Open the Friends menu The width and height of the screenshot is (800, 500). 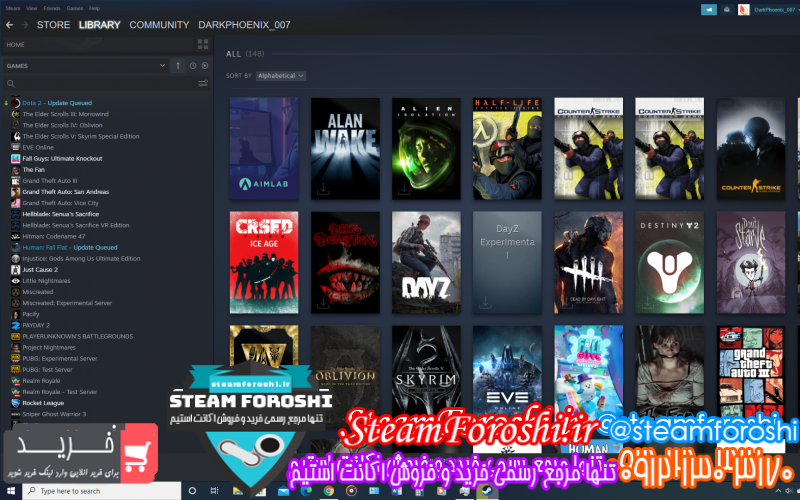[49, 7]
